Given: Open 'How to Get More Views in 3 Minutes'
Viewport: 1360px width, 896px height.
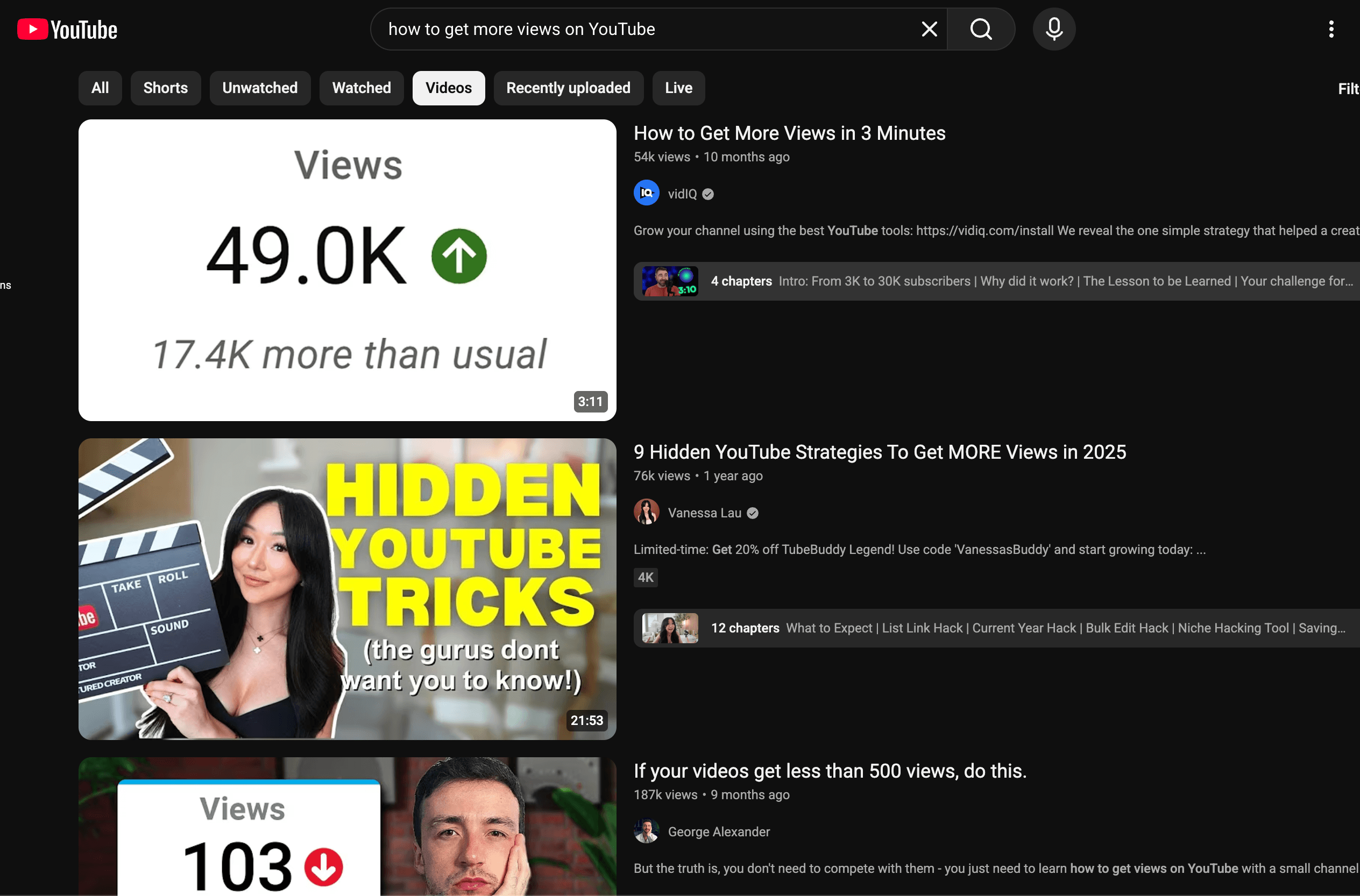Looking at the screenshot, I should point(789,133).
